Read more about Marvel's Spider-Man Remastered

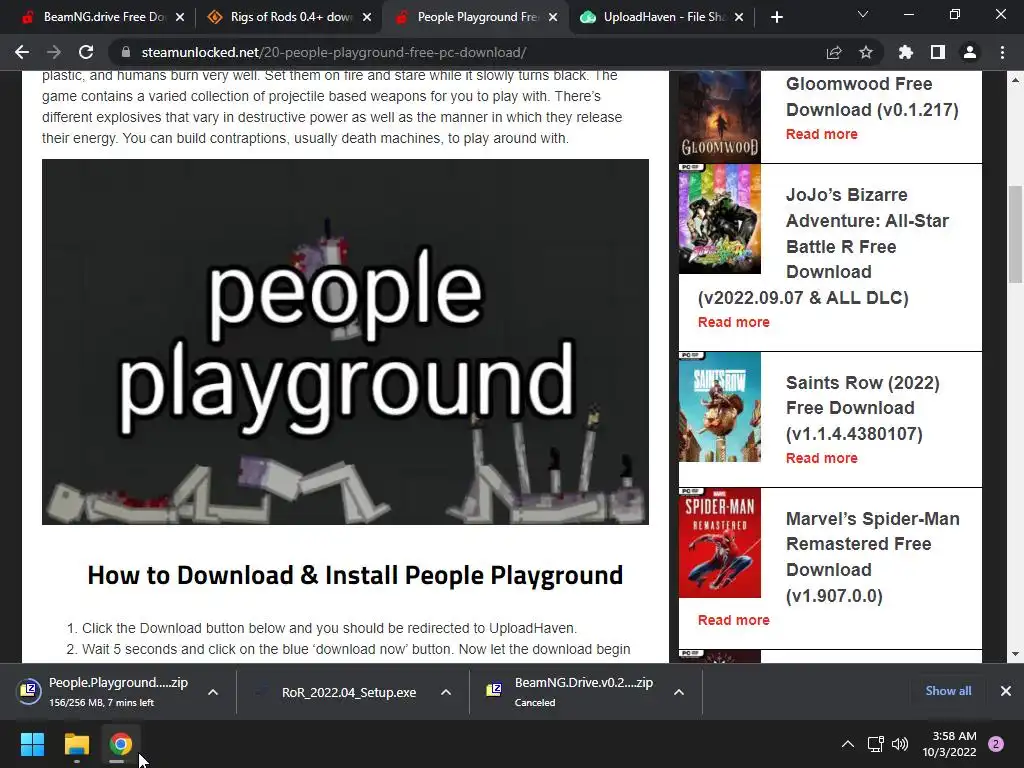click(x=733, y=620)
